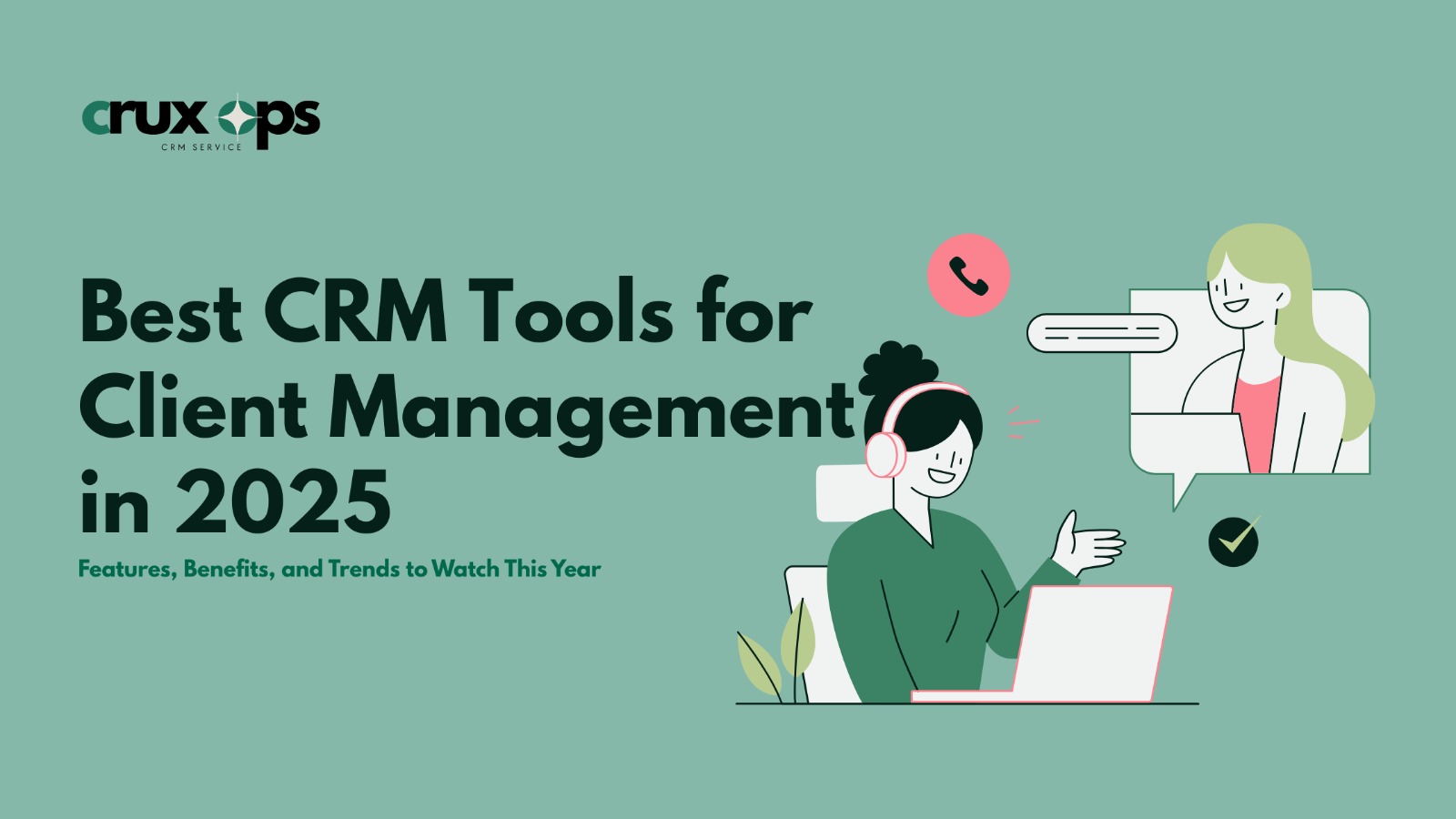This screenshot has height=819, width=1456.
Task: Click the green star emblem in the CruxOps logo
Action: click(x=238, y=115)
